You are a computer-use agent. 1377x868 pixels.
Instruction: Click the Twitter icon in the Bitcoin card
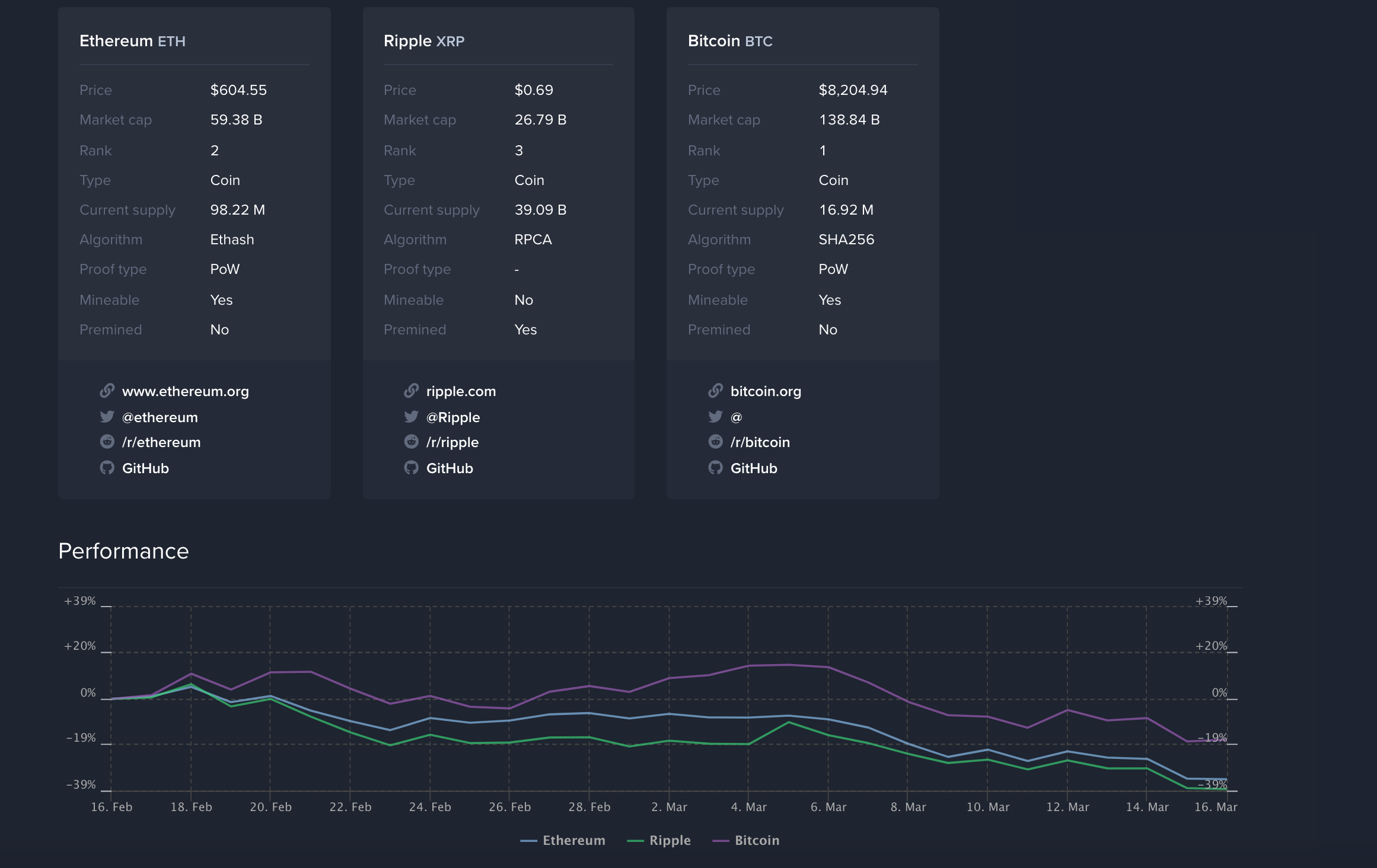[716, 417]
